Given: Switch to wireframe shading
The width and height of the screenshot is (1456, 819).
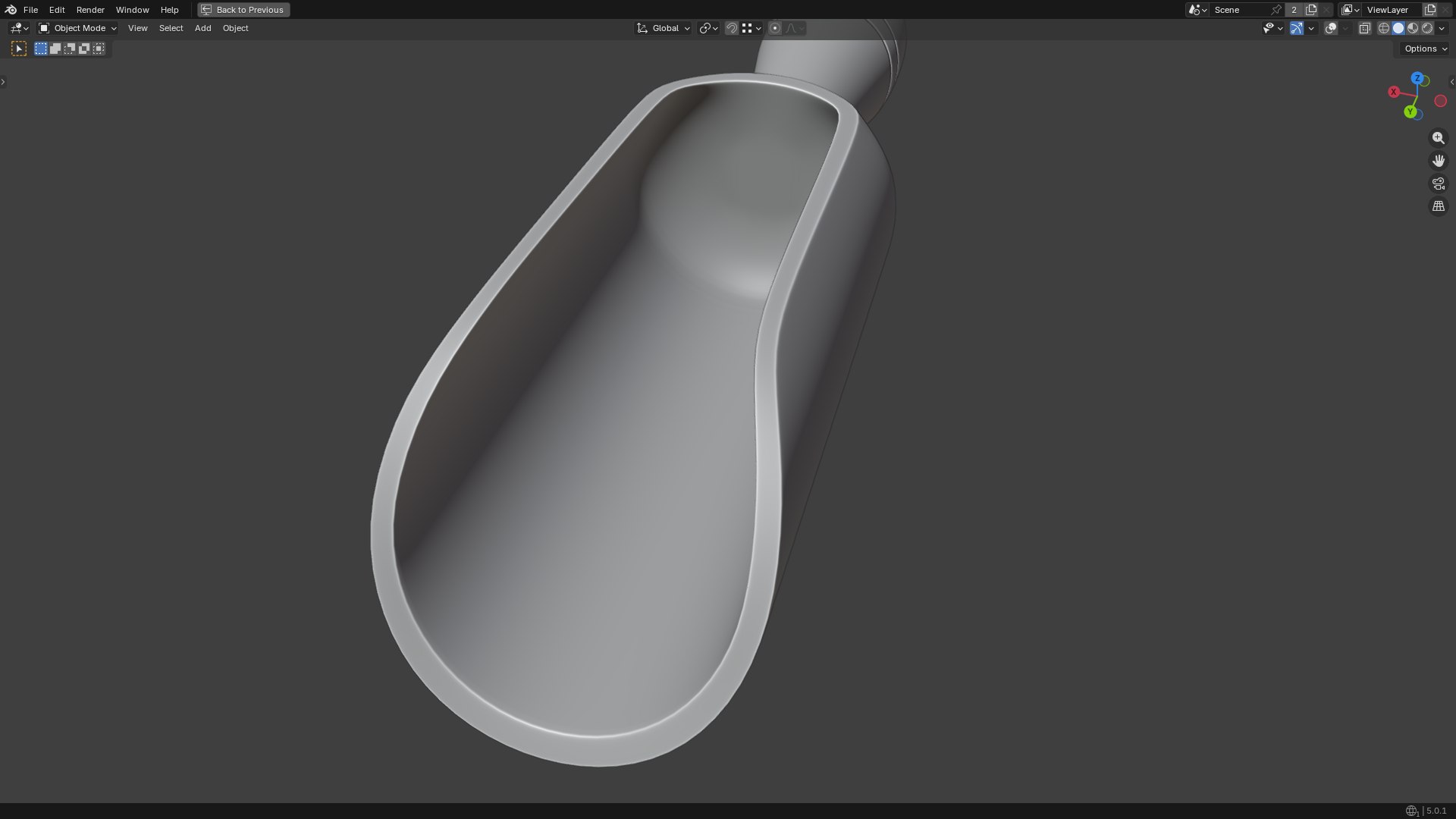Looking at the screenshot, I should [1384, 28].
